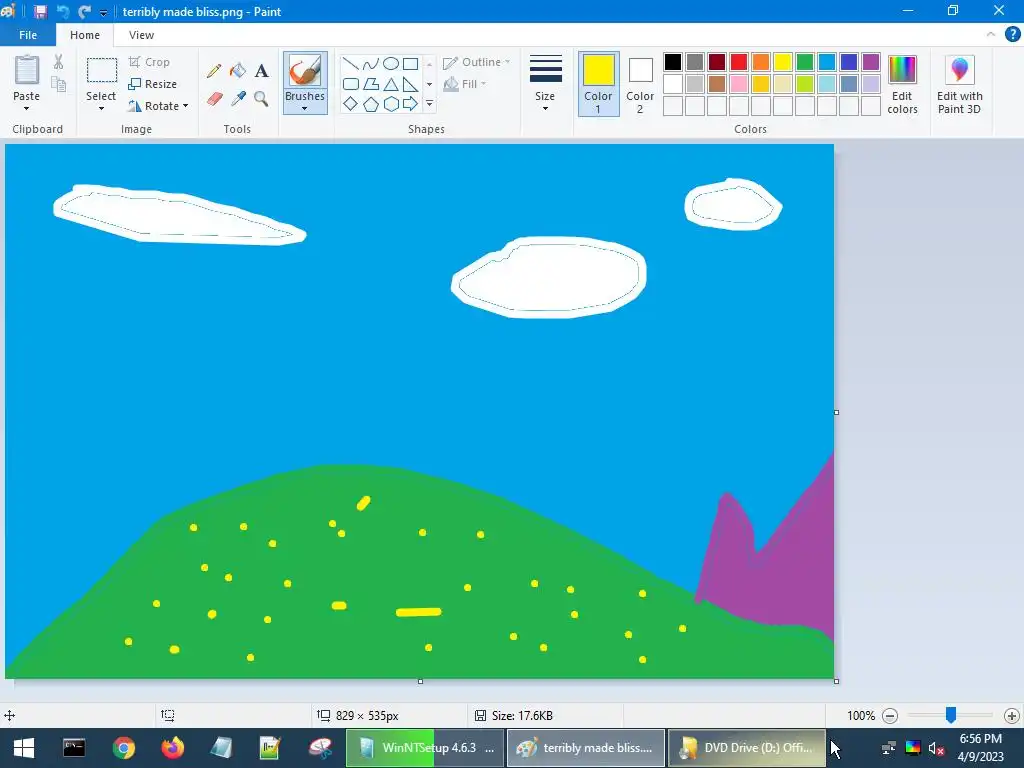This screenshot has height=768, width=1024.
Task: Click the Paste clipboard icon
Action: [x=27, y=71]
